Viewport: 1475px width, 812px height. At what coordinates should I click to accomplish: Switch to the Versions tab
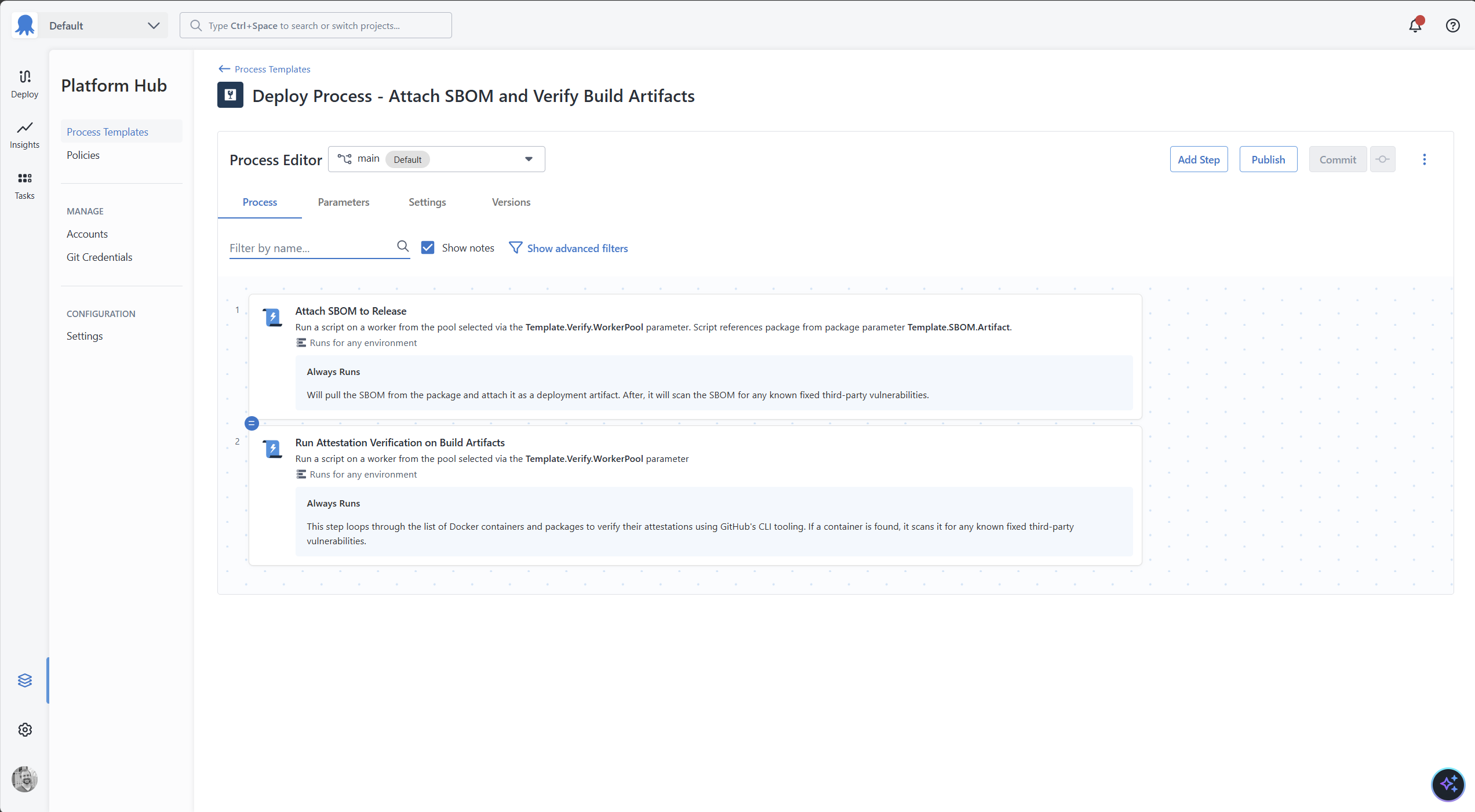(x=511, y=202)
